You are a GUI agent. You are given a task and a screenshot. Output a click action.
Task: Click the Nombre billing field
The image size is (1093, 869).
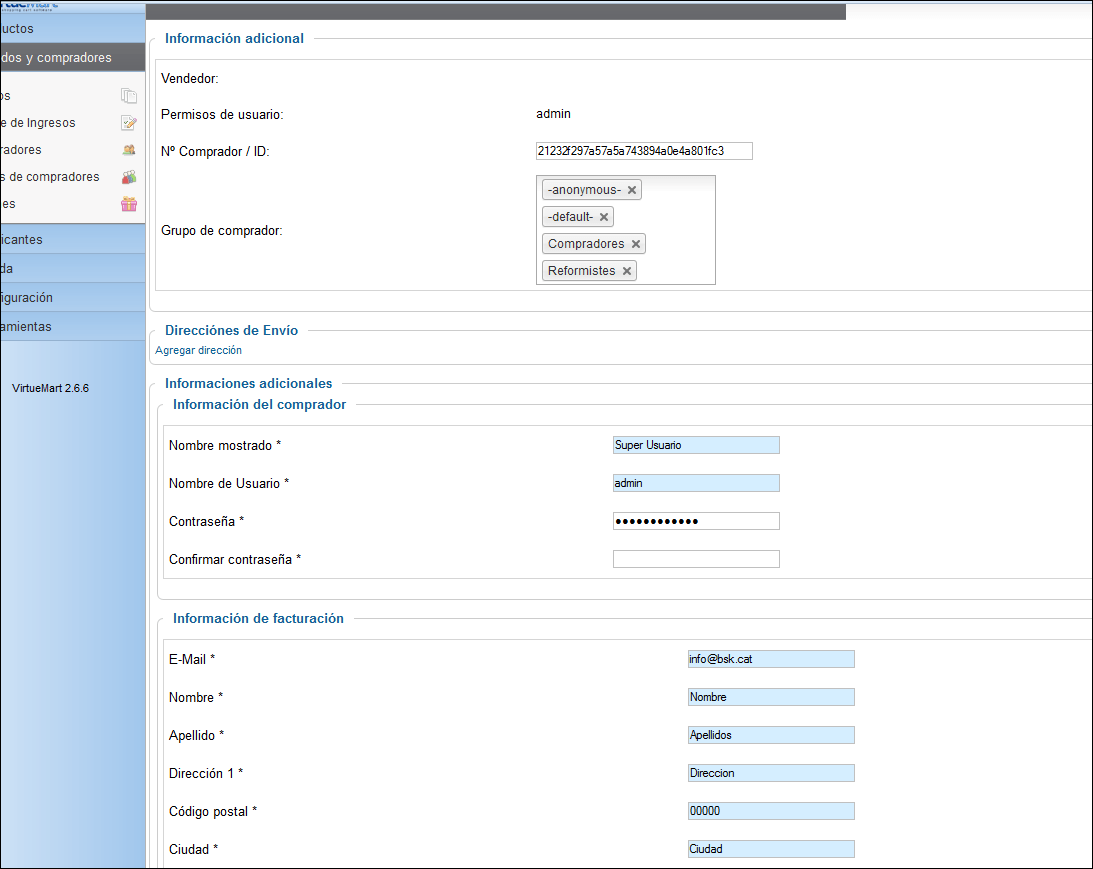point(771,697)
